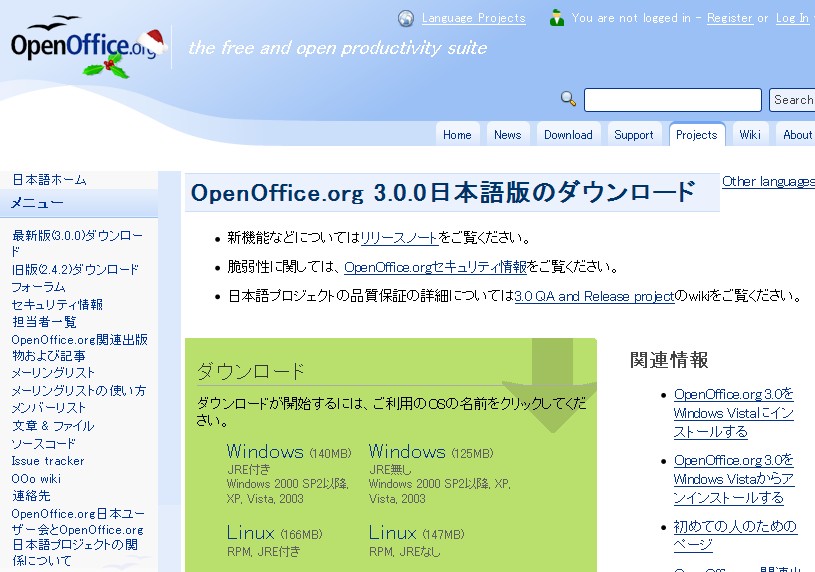Download Windows 125MB without JRE

[407, 451]
